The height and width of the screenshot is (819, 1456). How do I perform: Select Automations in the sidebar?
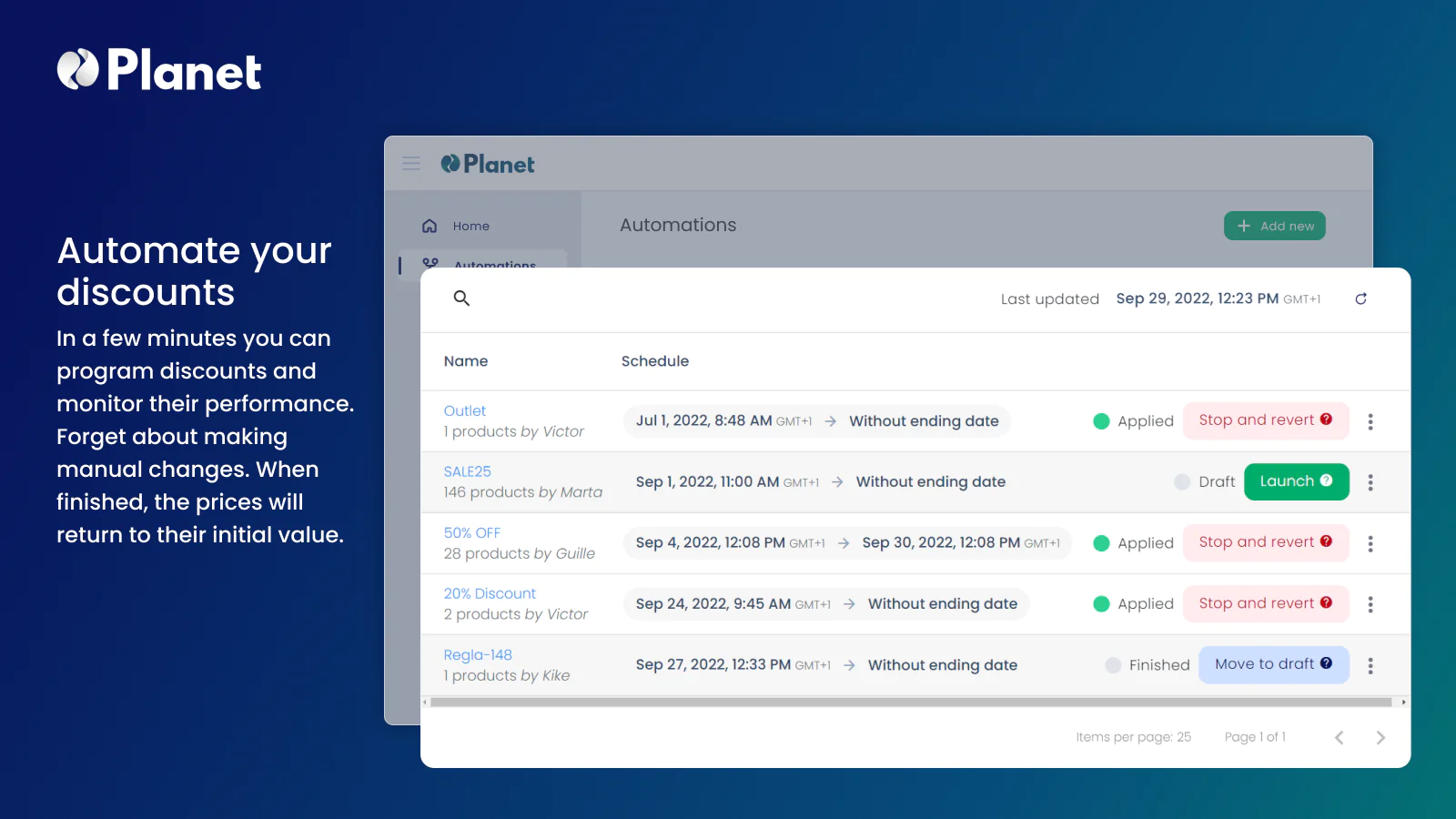point(494,266)
